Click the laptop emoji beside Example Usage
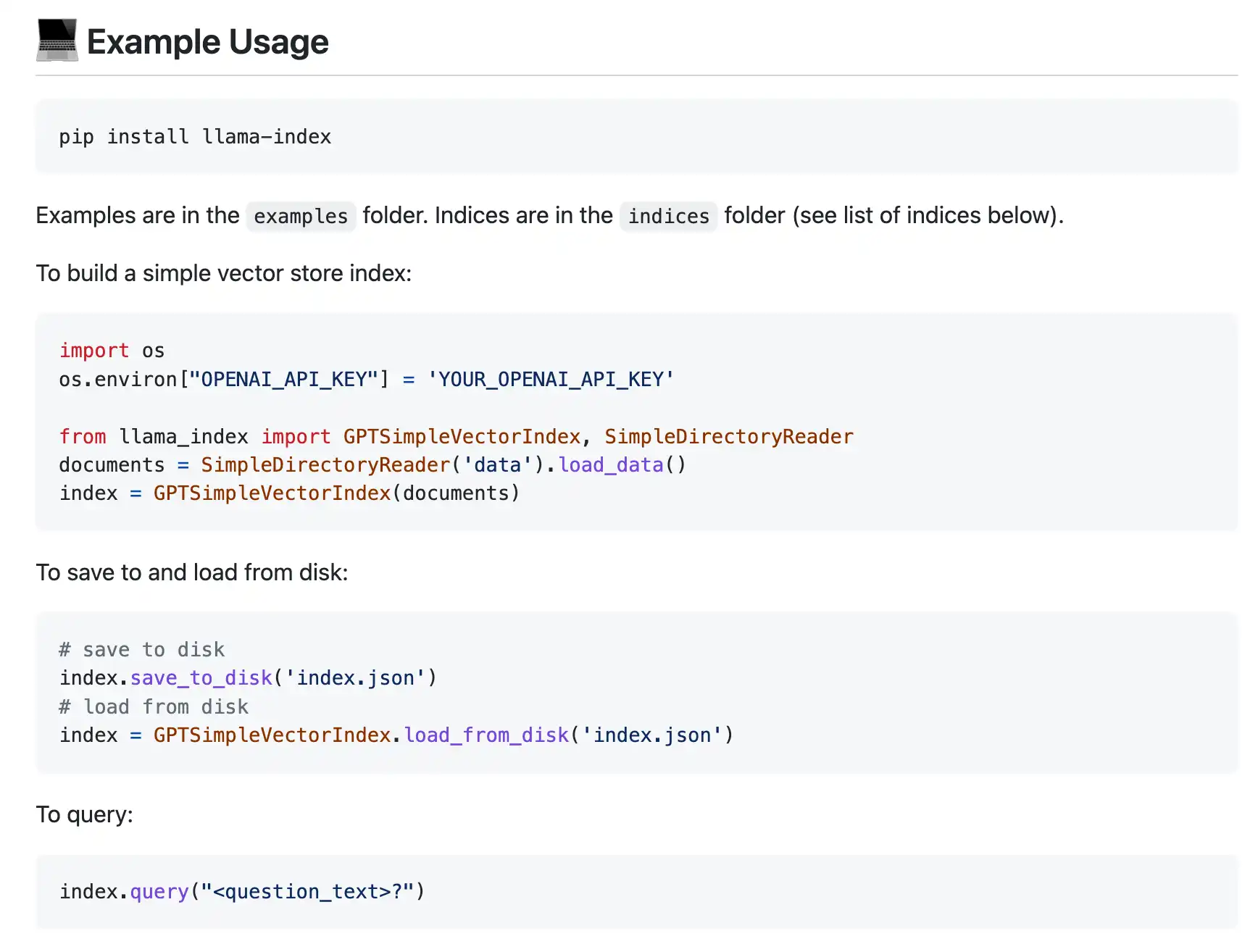The height and width of the screenshot is (952, 1258). (57, 41)
